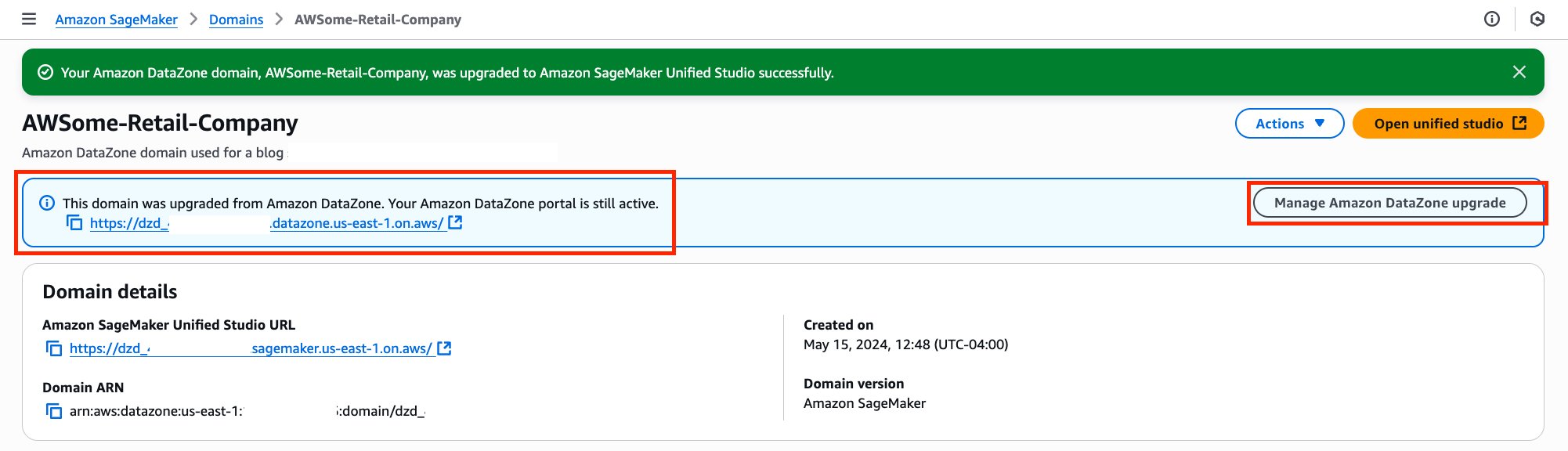Viewport: 1568px width, 451px height.
Task: Open external link icon beside Unified Studio URL
Action: coord(444,348)
